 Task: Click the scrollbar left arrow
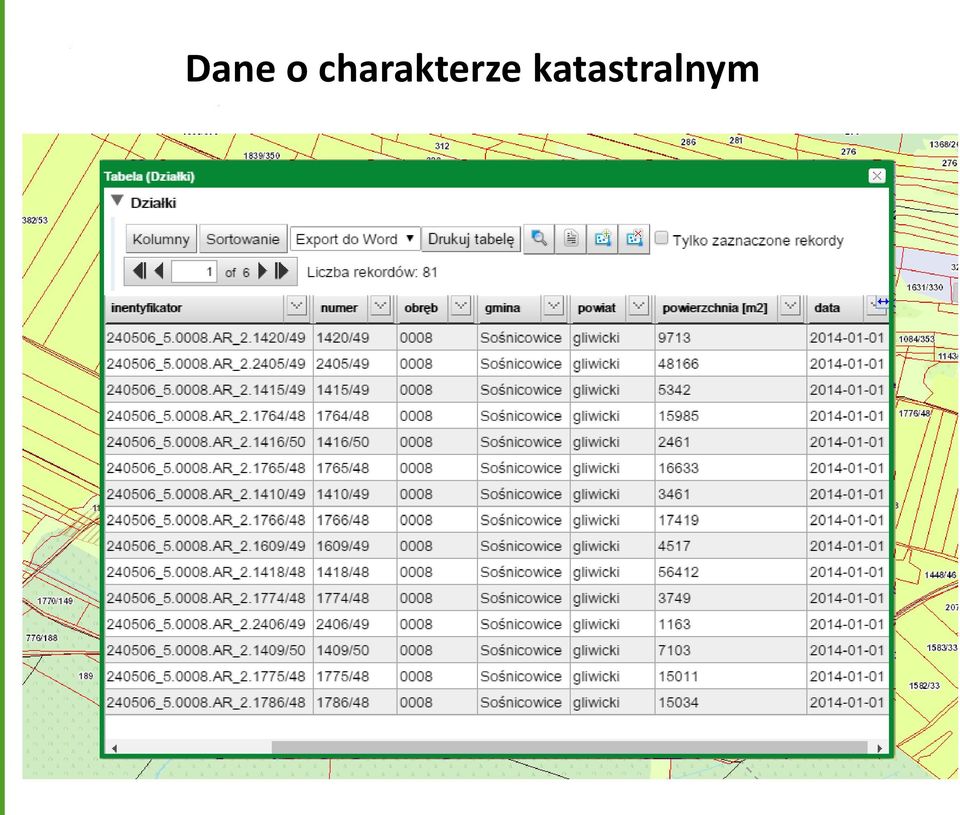(114, 748)
